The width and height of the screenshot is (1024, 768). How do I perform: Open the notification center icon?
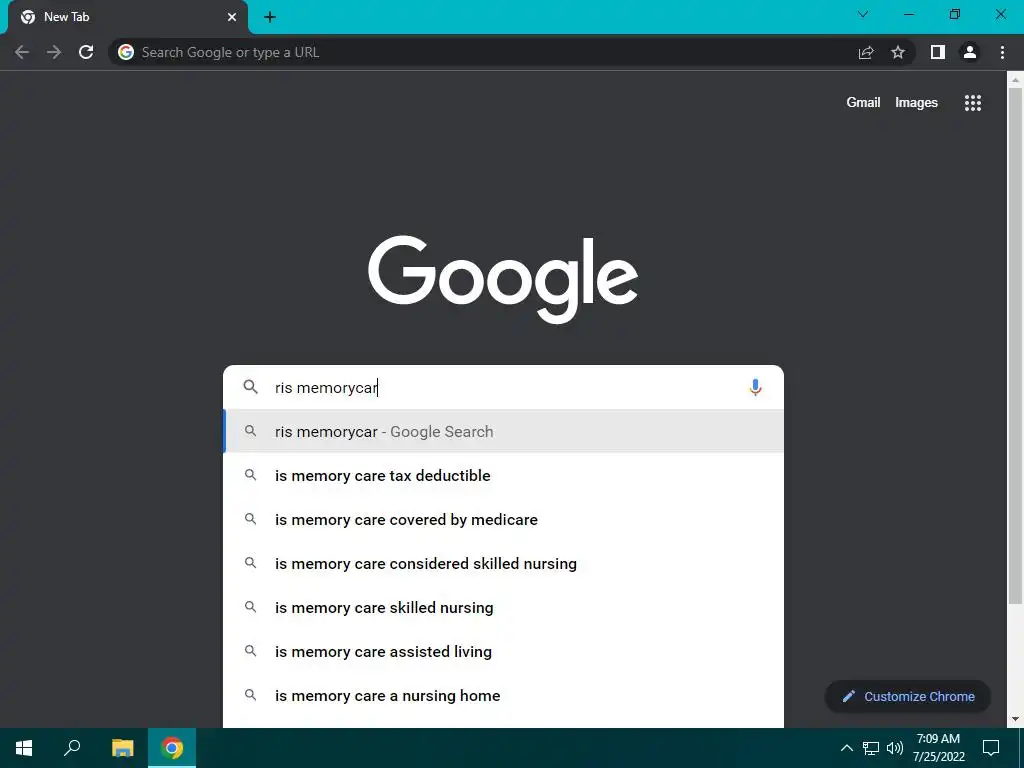991,748
